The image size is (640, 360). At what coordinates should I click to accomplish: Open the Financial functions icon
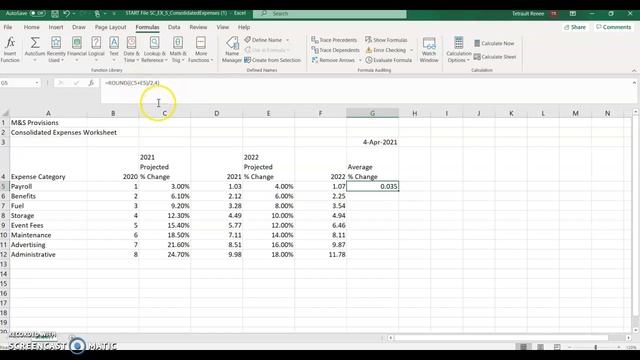pyautogui.click(x=77, y=42)
